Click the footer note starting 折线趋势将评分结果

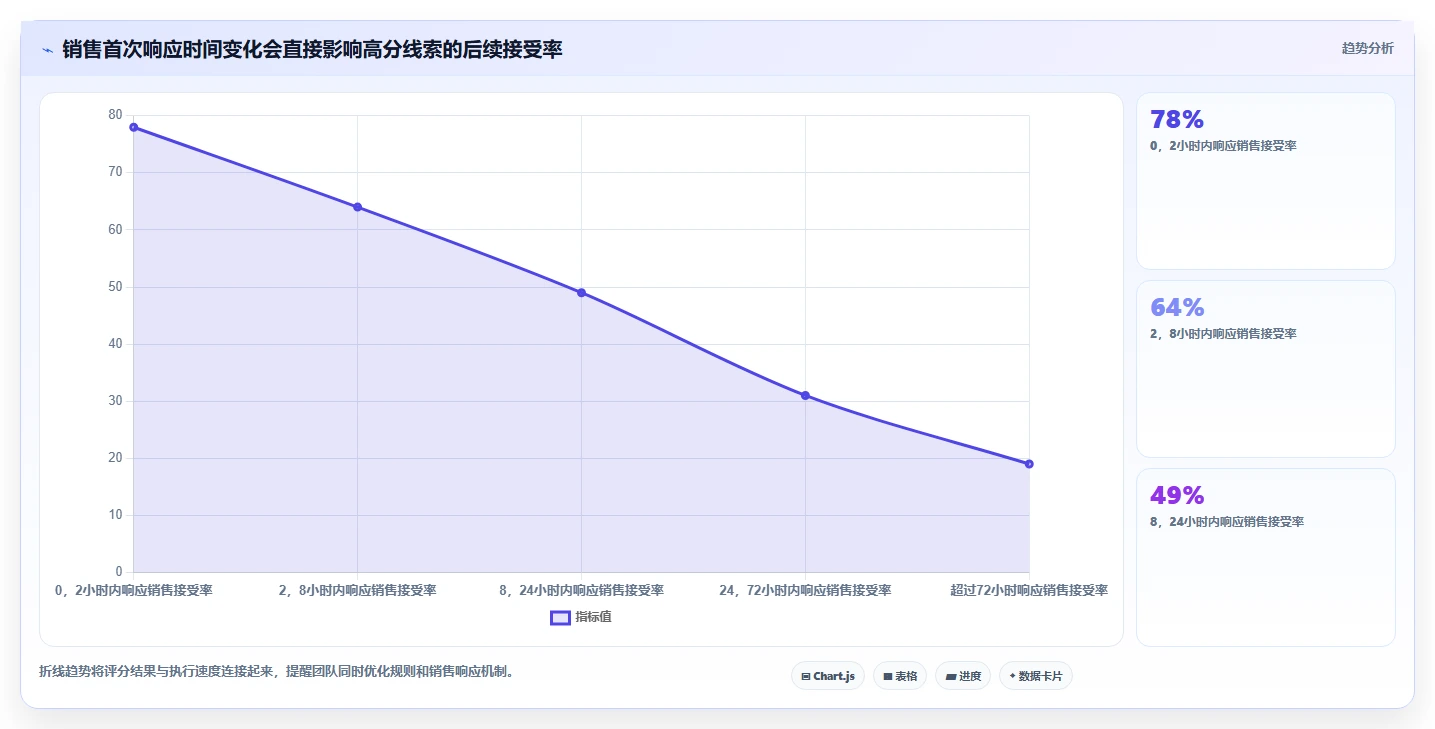279,672
